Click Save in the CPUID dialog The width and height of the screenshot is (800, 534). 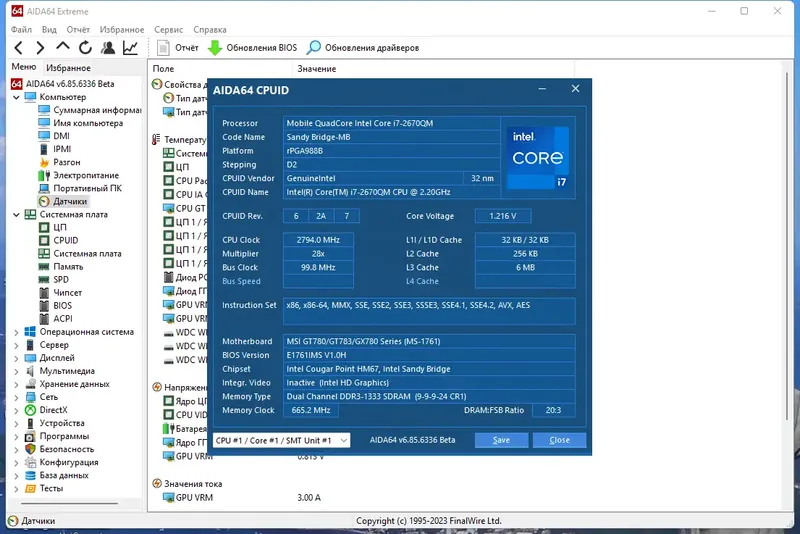point(501,440)
